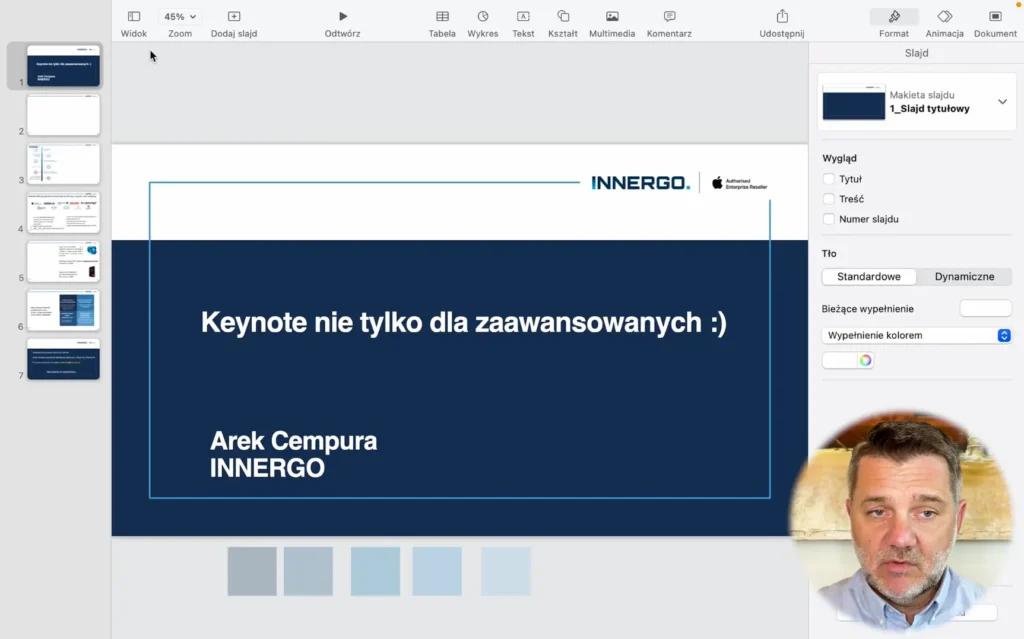Play slideshow with Odtwórz
The width and height of the screenshot is (1024, 639).
tap(343, 16)
